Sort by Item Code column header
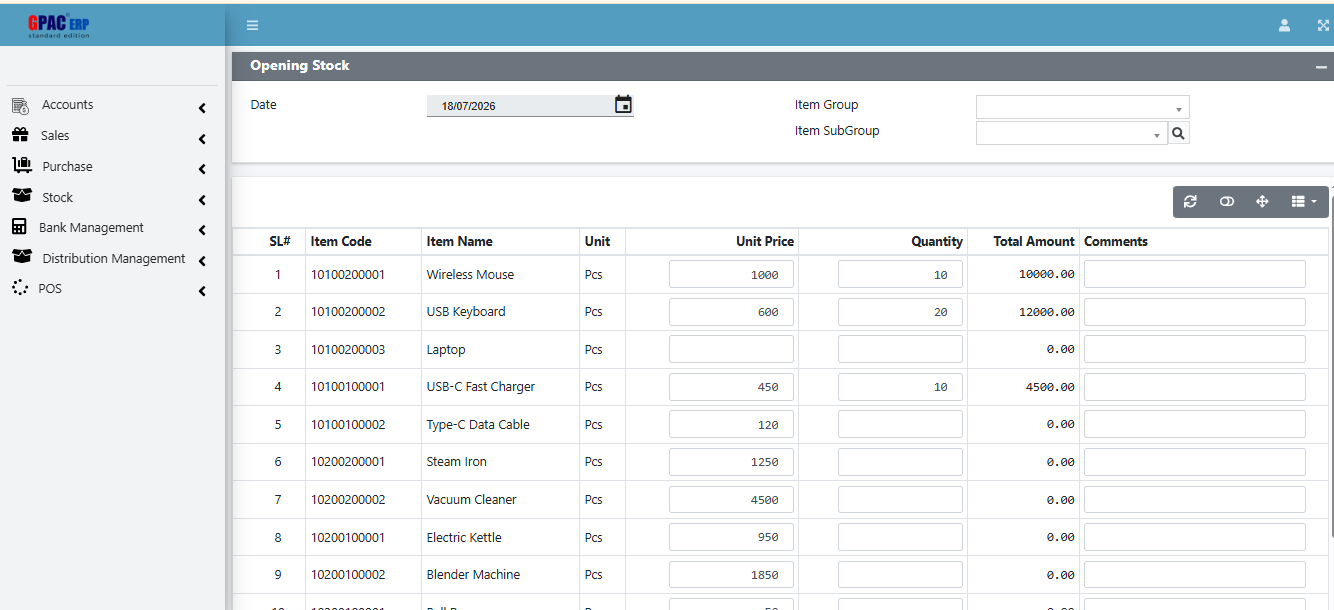The image size is (1334, 610). [341, 241]
